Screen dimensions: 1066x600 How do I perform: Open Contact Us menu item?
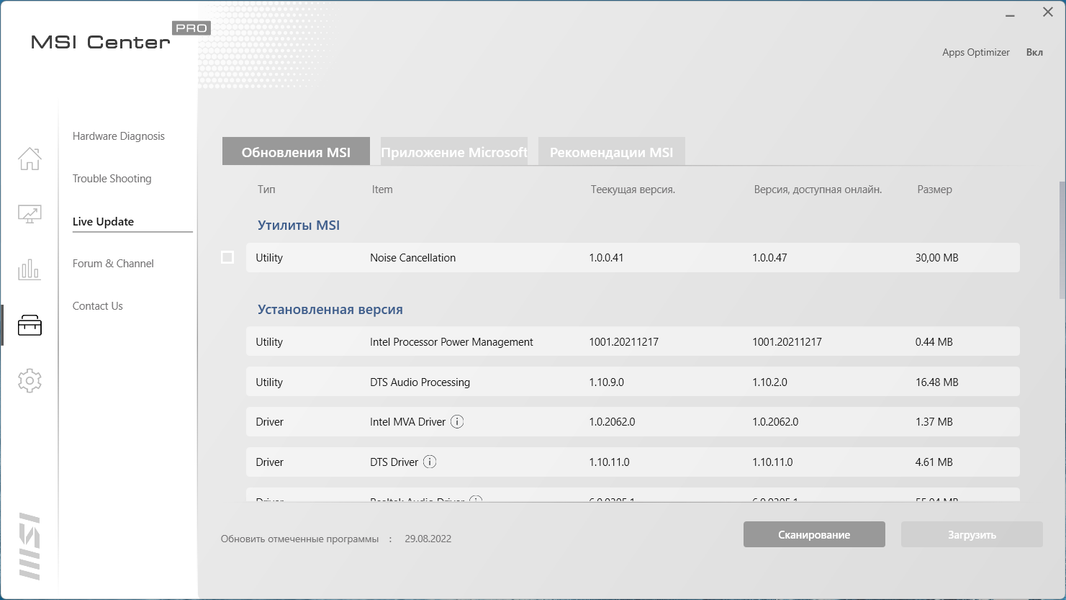point(97,306)
